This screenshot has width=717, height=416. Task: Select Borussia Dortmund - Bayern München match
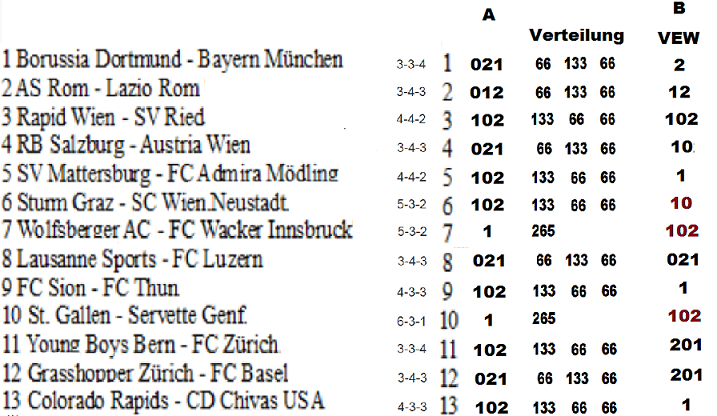click(x=172, y=60)
